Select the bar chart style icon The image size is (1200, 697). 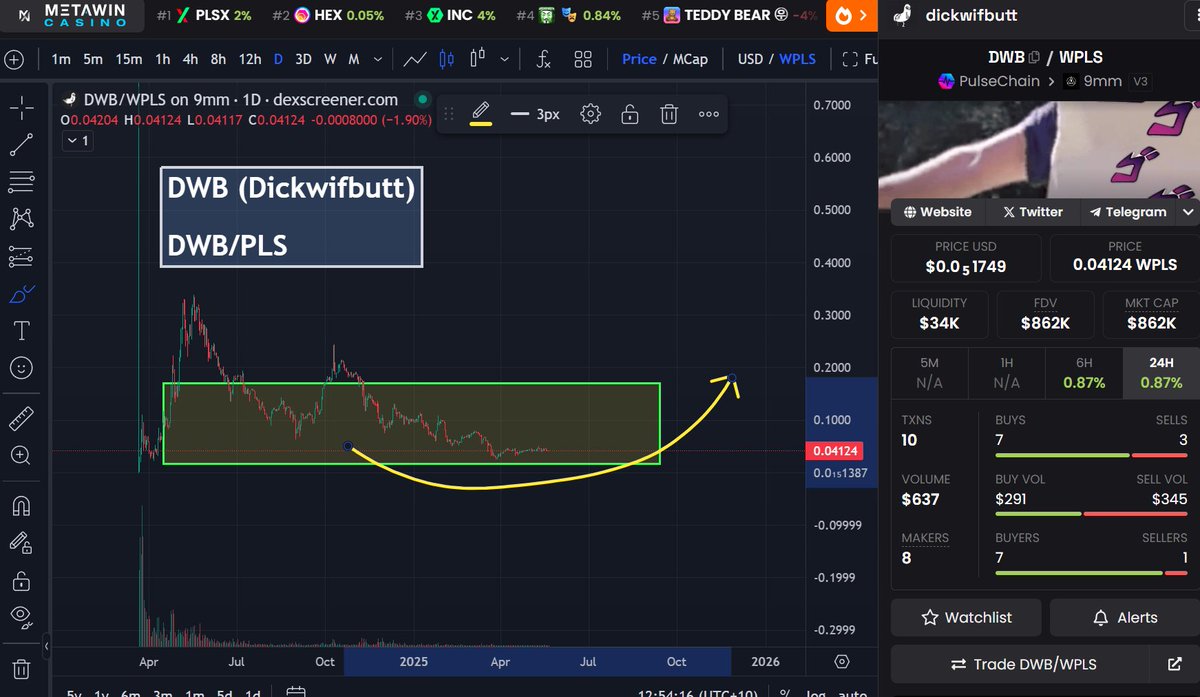tap(478, 59)
